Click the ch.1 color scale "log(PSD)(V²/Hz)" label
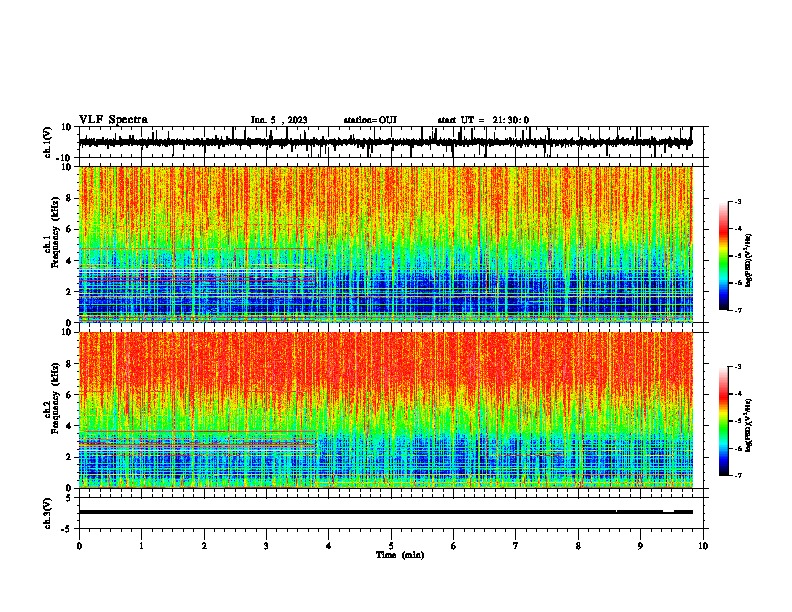This screenshot has width=792, height=612. point(749,261)
